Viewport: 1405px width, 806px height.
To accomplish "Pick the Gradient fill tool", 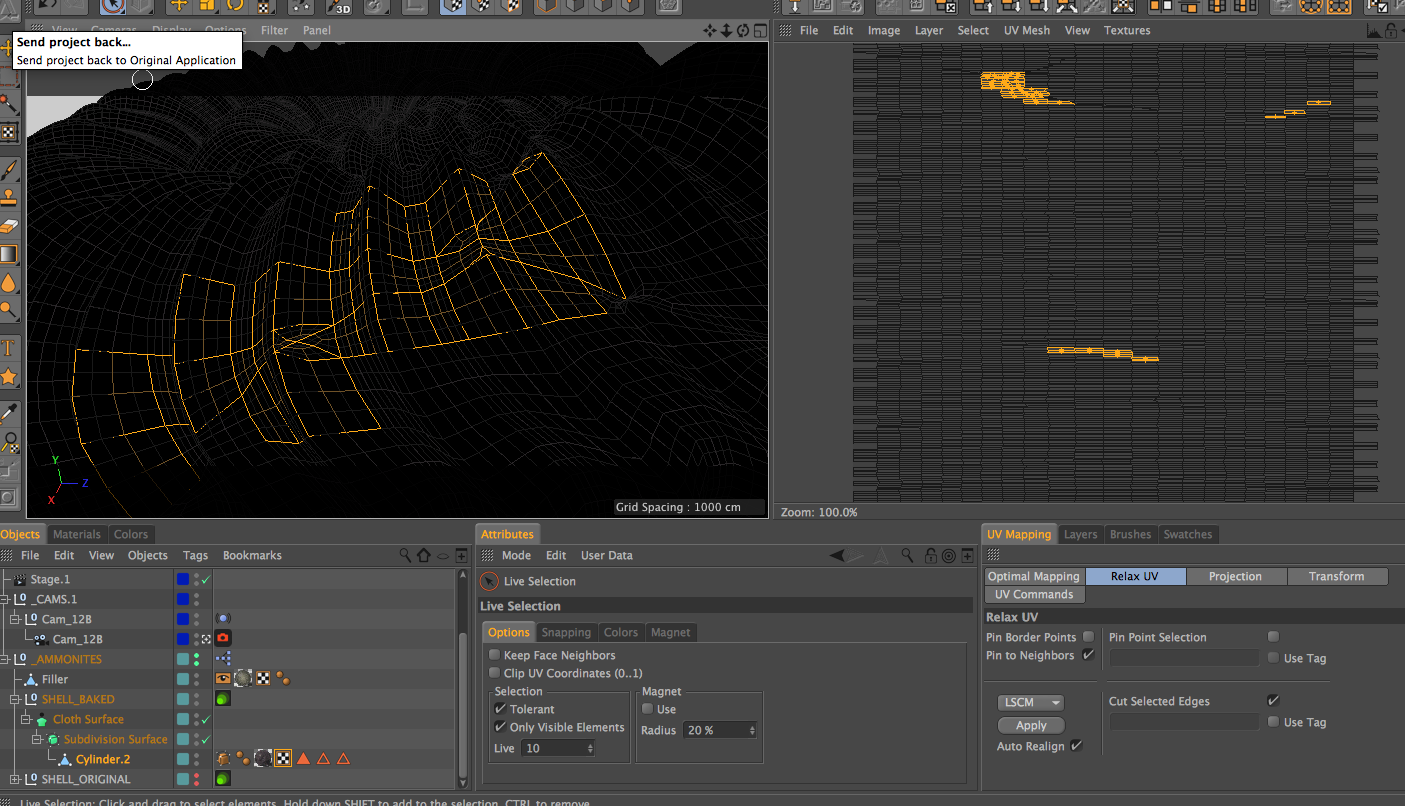I will 8,254.
